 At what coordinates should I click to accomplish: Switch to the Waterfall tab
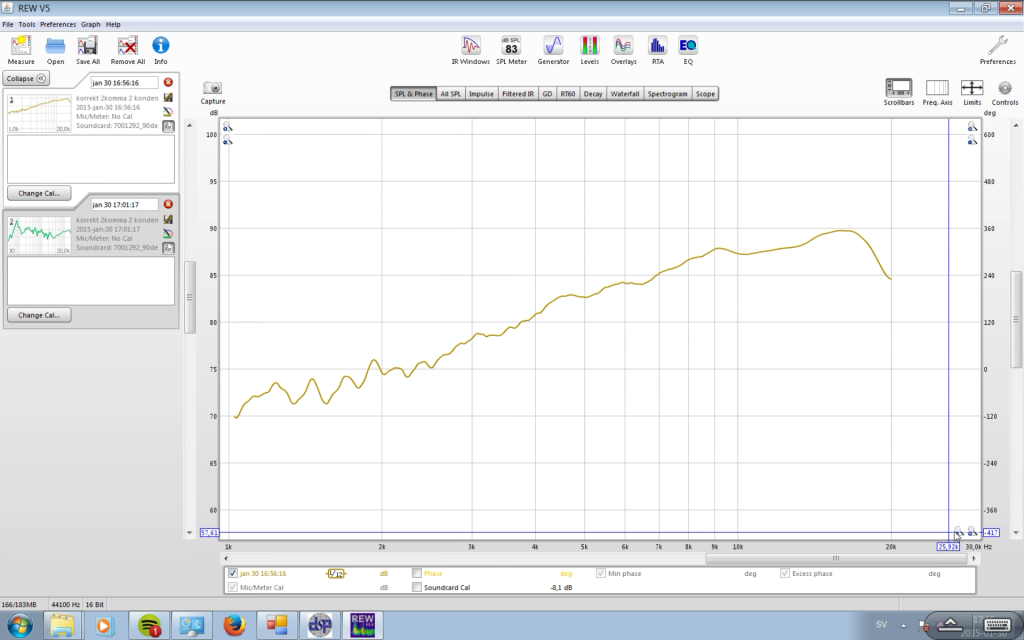[625, 94]
